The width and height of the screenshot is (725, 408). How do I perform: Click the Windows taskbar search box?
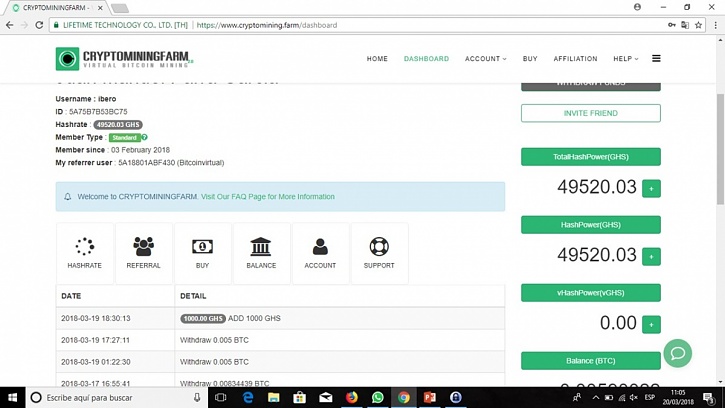tap(110, 398)
